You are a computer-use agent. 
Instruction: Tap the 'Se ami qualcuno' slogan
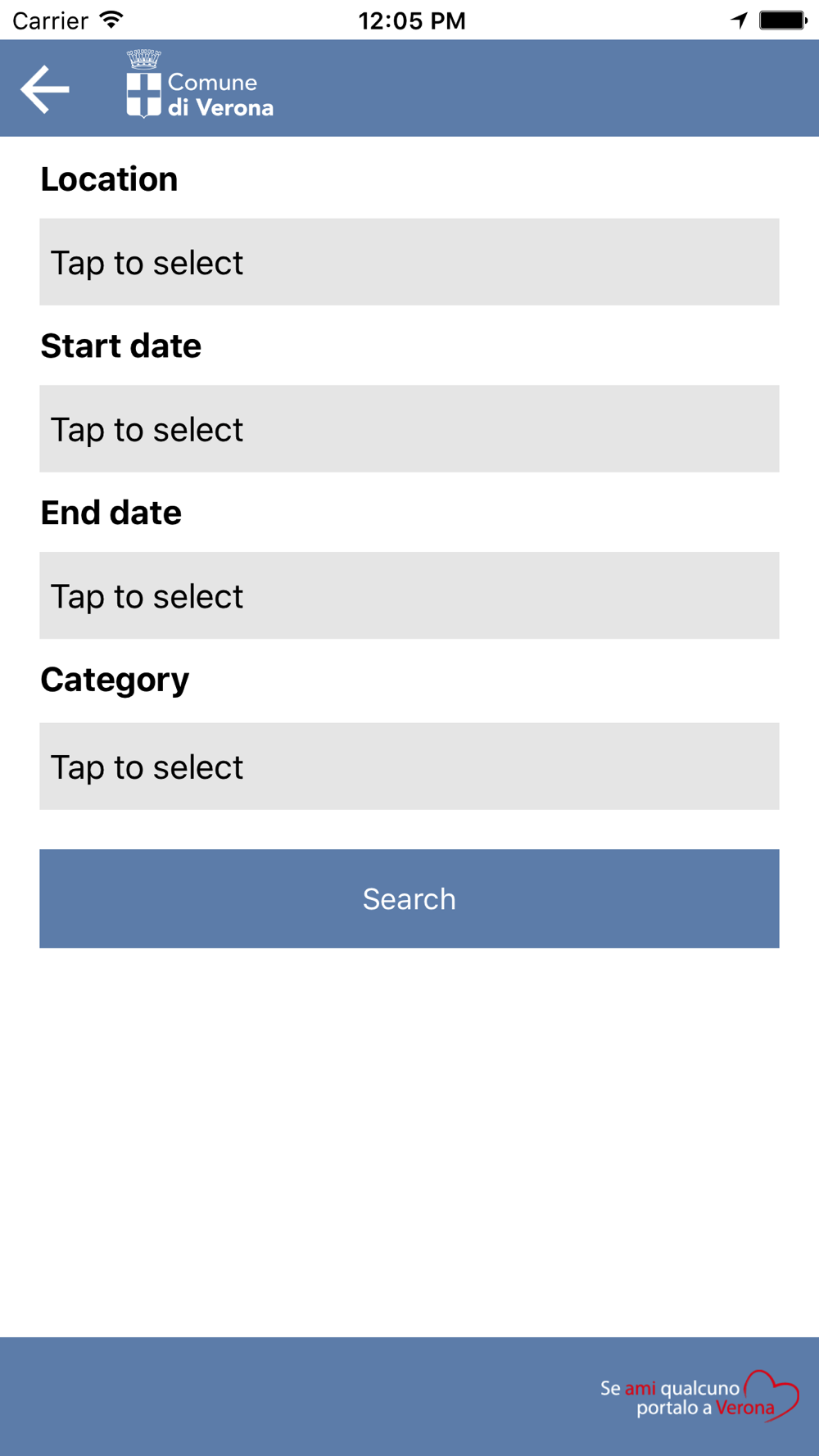coord(670,1388)
